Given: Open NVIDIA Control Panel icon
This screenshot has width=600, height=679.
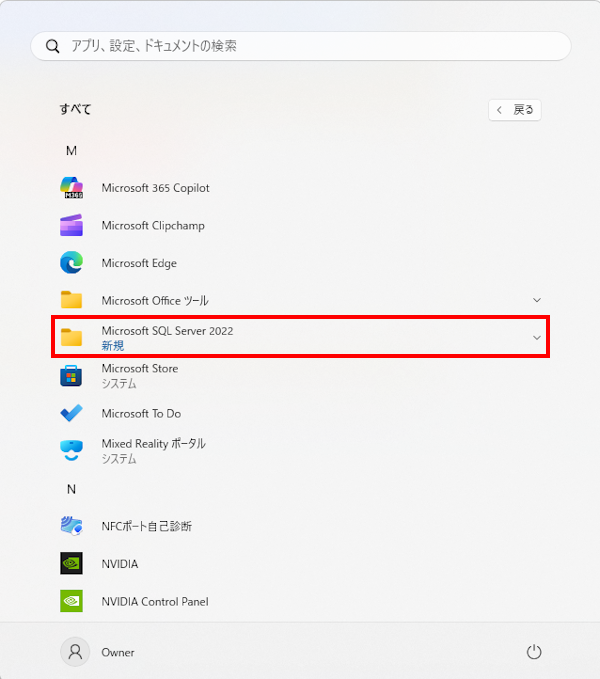Looking at the screenshot, I should point(71,601).
